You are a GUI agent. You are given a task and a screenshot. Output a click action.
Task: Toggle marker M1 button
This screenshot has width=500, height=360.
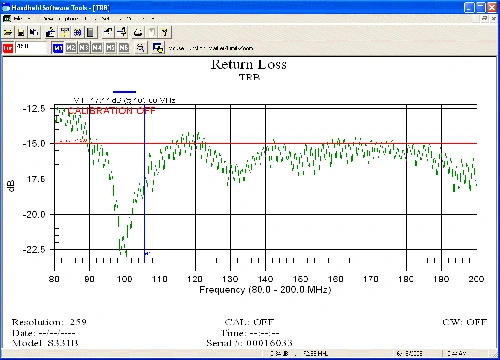58,48
